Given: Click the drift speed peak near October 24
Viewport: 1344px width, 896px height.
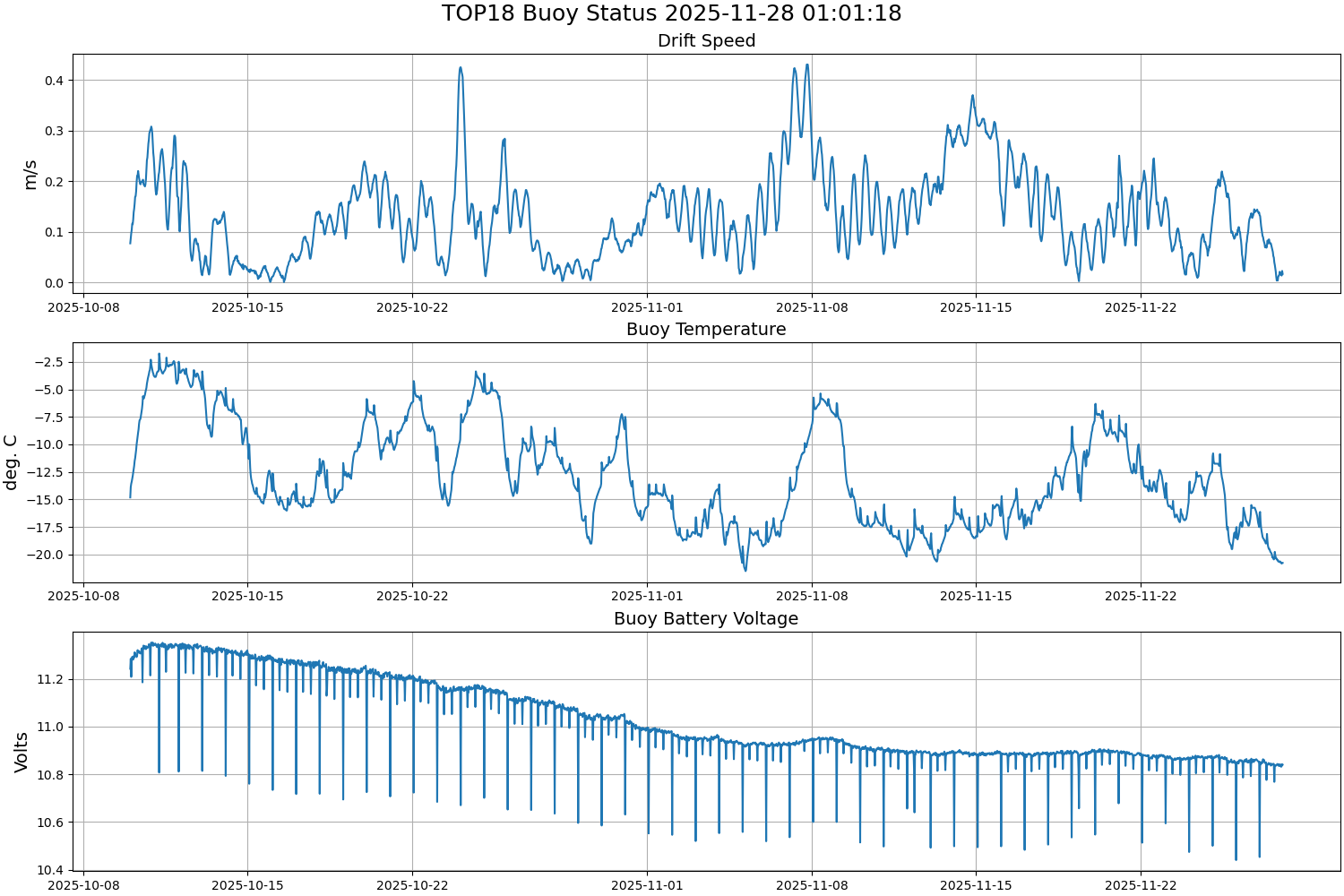Looking at the screenshot, I should point(461,68).
